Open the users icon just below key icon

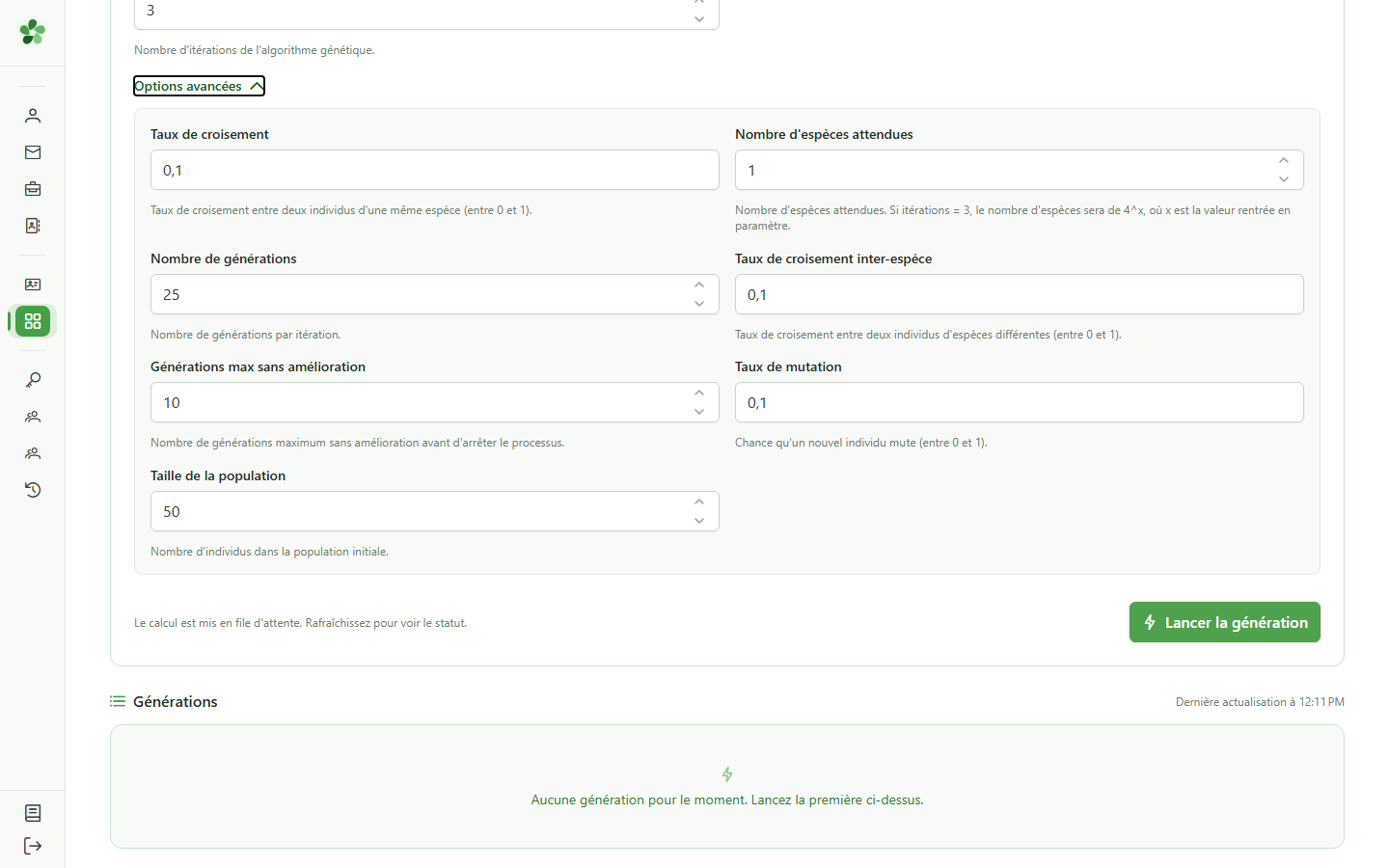[x=33, y=417]
